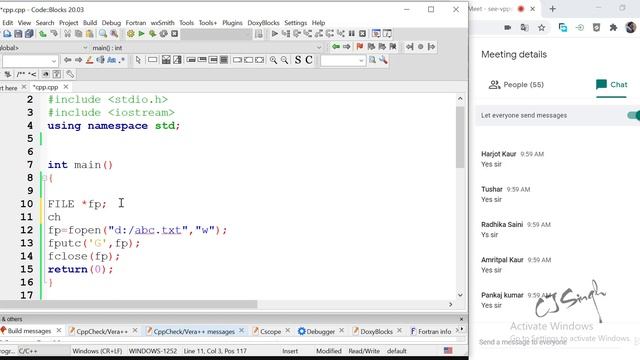This screenshot has height=360, width=640.
Task: Switch to the Build messages tab
Action: tap(29, 331)
